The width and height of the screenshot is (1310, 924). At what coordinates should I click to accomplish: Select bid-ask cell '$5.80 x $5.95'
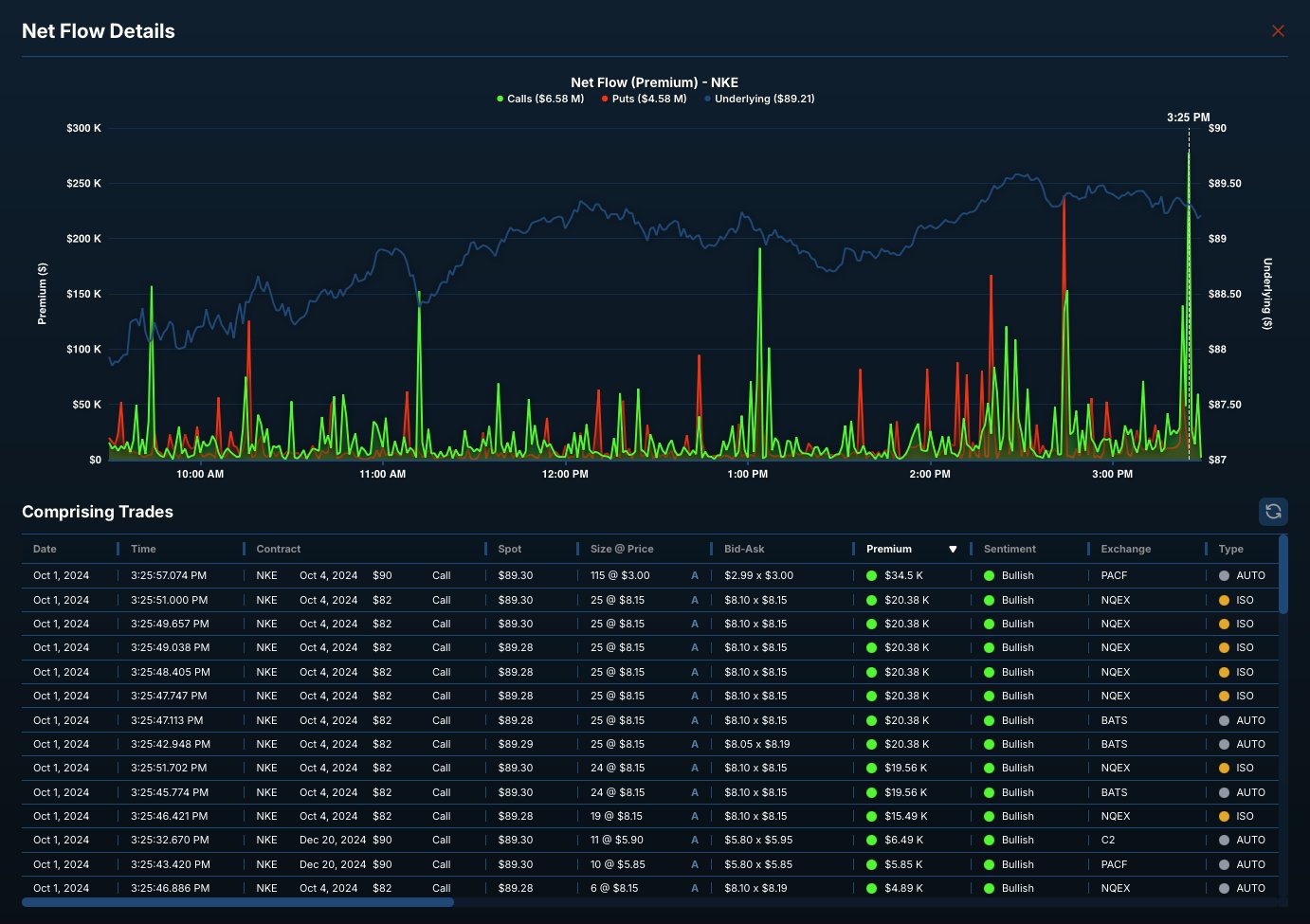click(758, 840)
